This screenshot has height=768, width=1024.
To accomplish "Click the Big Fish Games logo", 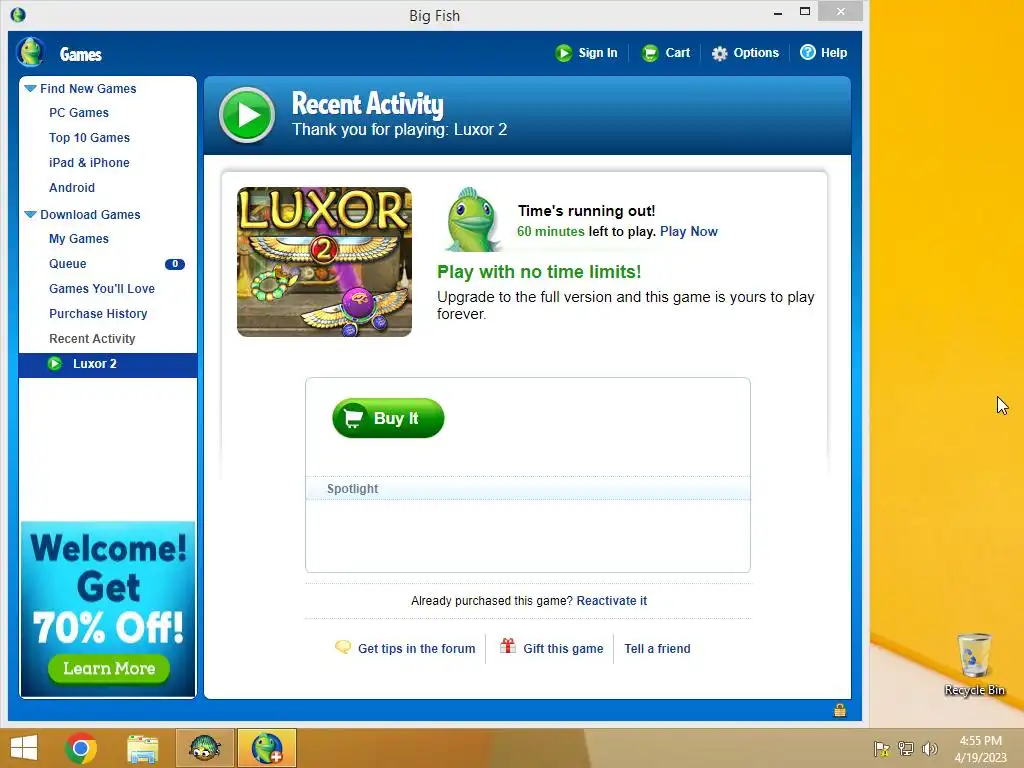I will coord(30,52).
